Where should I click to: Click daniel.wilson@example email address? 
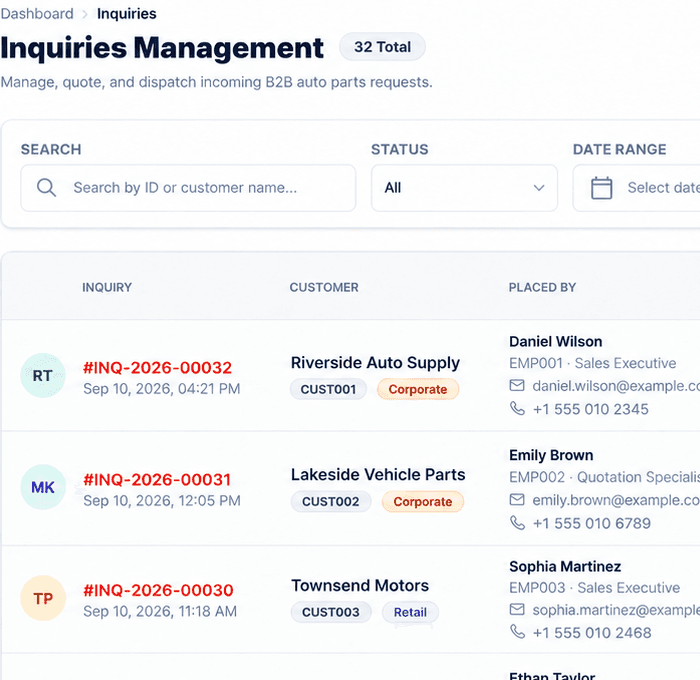pyautogui.click(x=616, y=386)
